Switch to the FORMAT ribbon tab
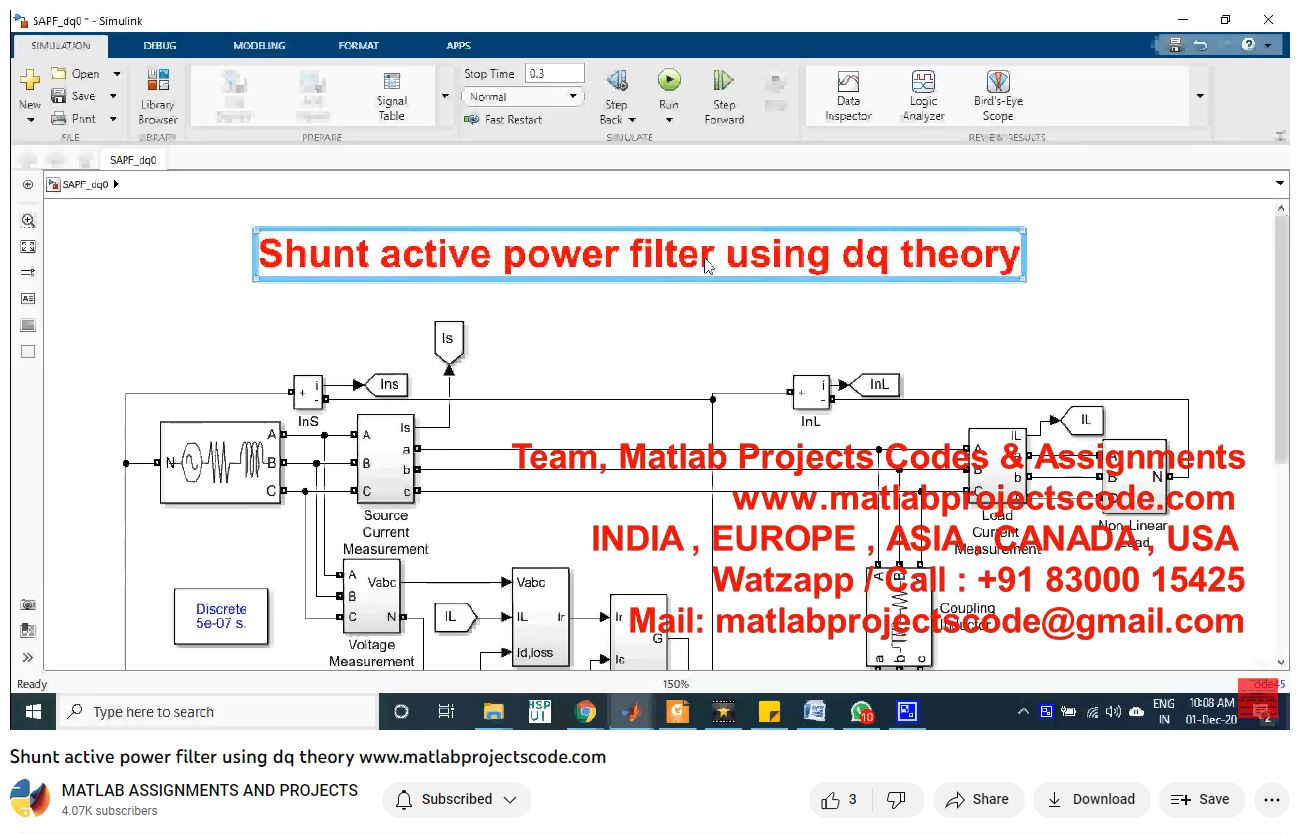Viewport: 1298px width, 834px height. (x=358, y=45)
